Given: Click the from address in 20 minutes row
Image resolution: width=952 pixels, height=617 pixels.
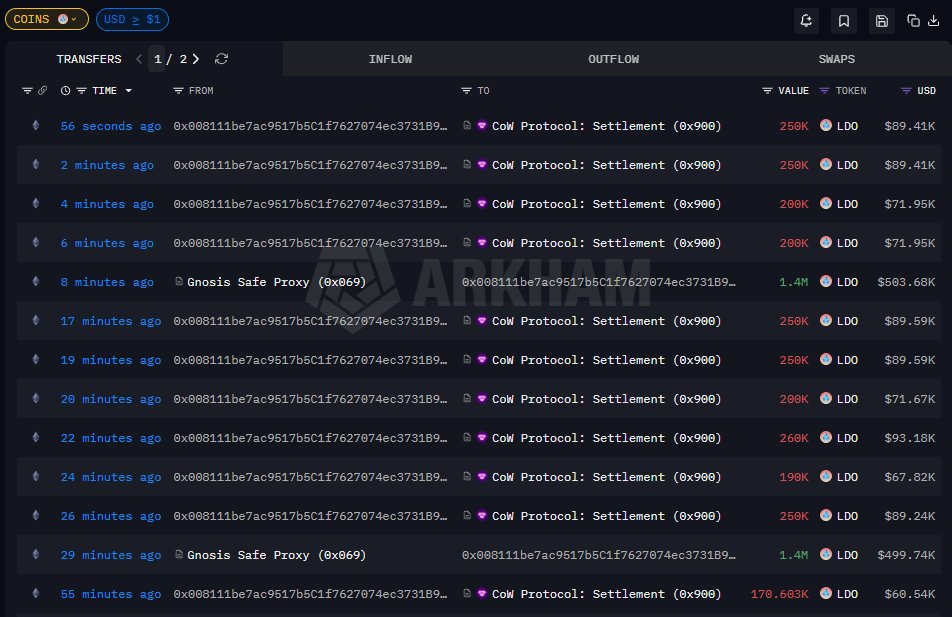Looking at the screenshot, I should [310, 399].
